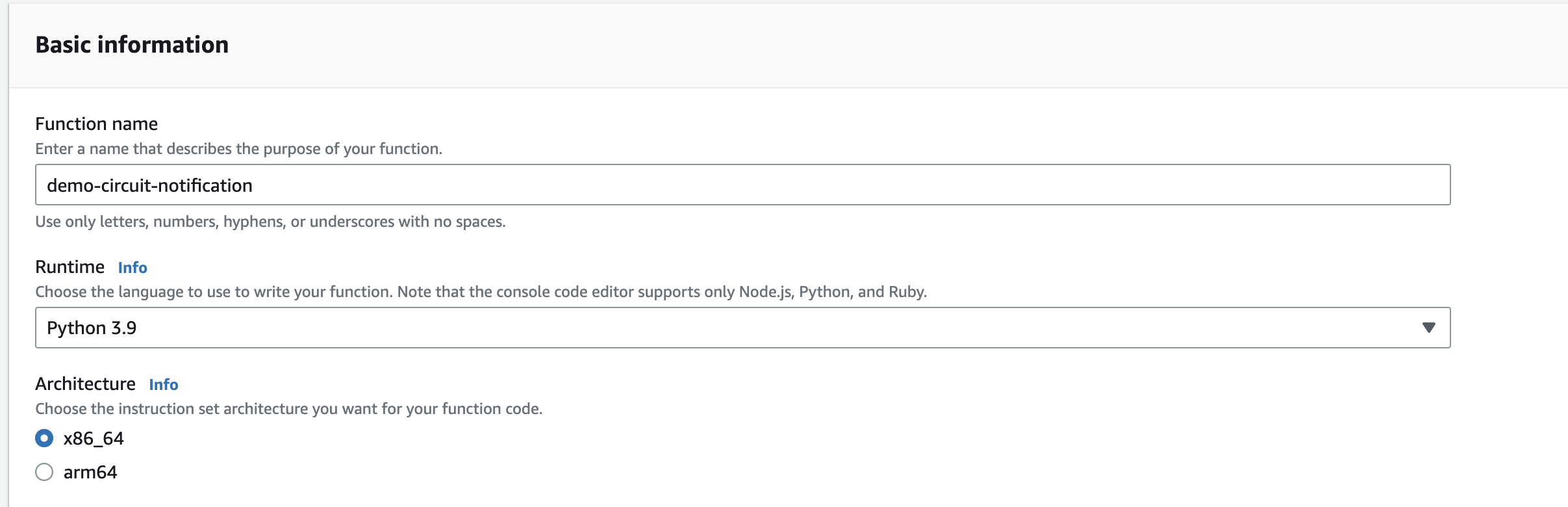
Task: Click the arm64 label text
Action: 91,472
